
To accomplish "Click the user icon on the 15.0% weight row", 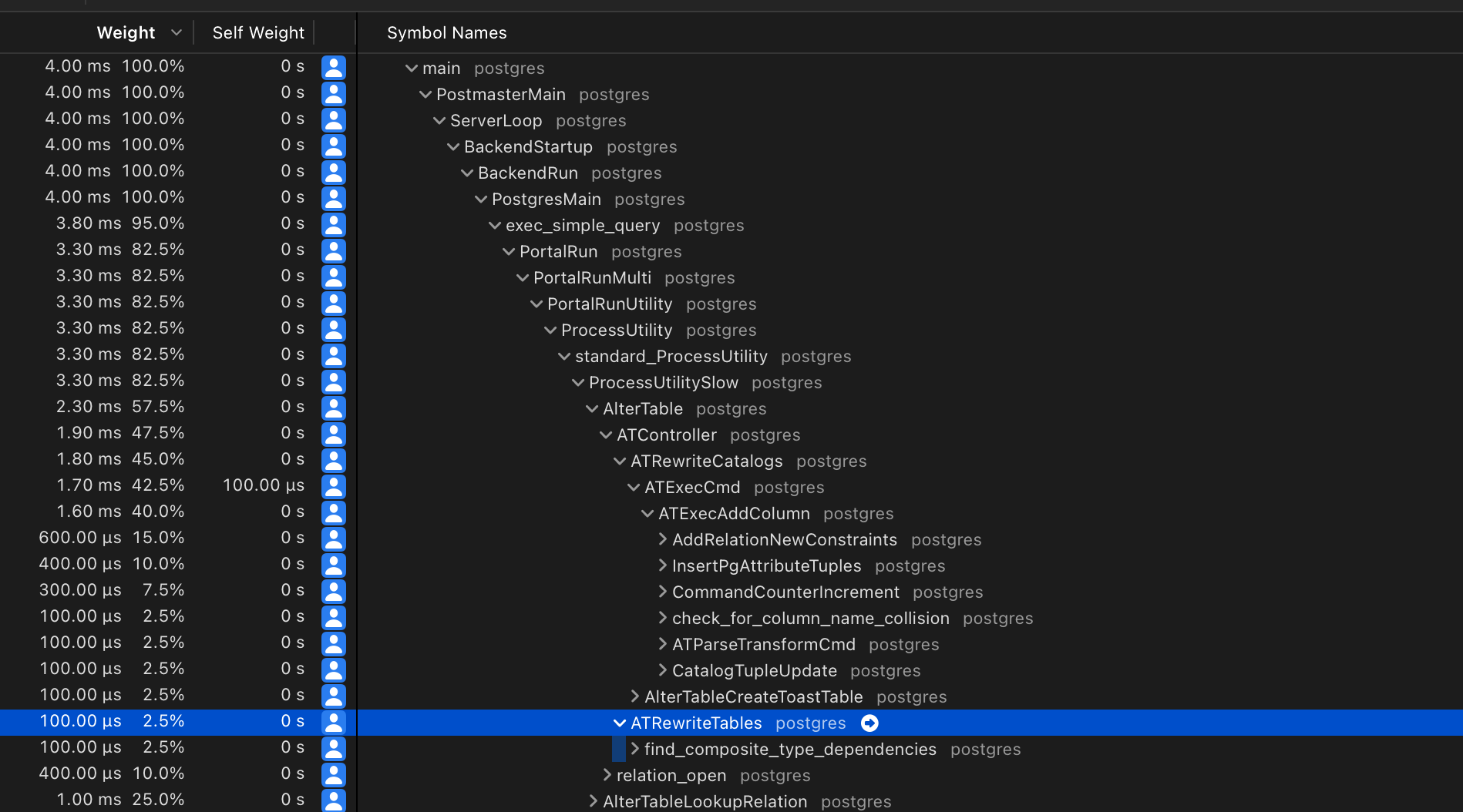I will coord(334,538).
